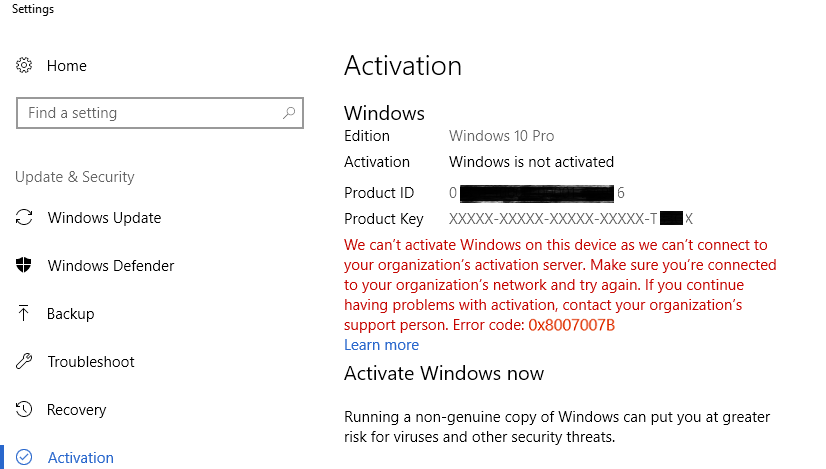Viewport: 826px width, 469px height.
Task: Select the Activation label in the sidebar
Action: click(x=81, y=458)
